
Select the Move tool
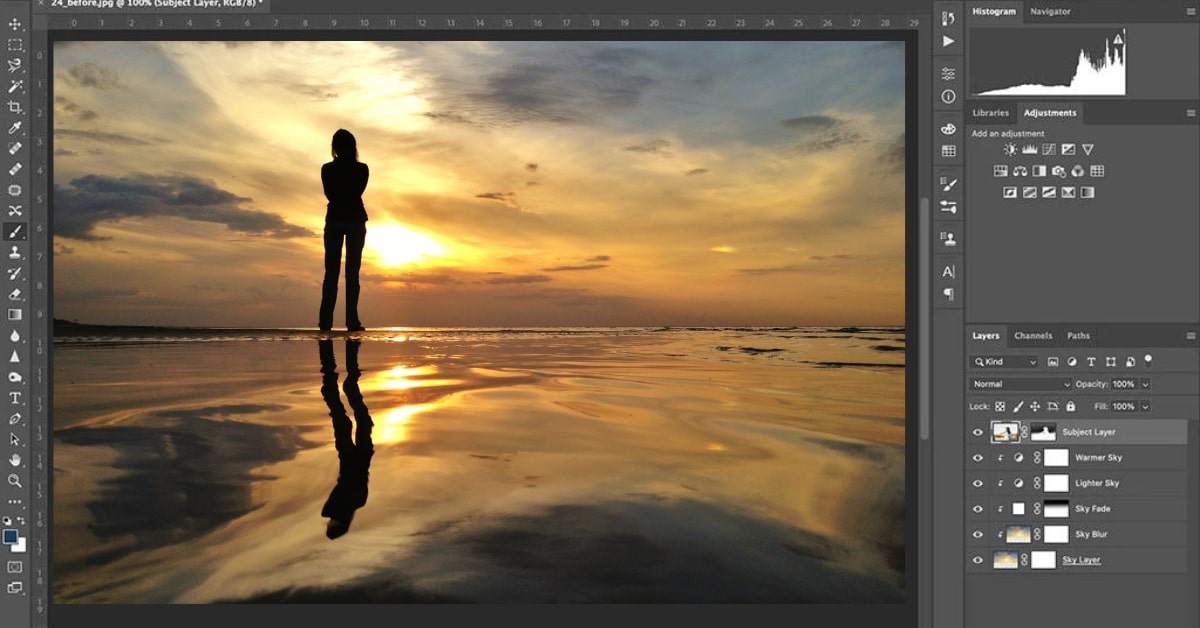[15, 24]
